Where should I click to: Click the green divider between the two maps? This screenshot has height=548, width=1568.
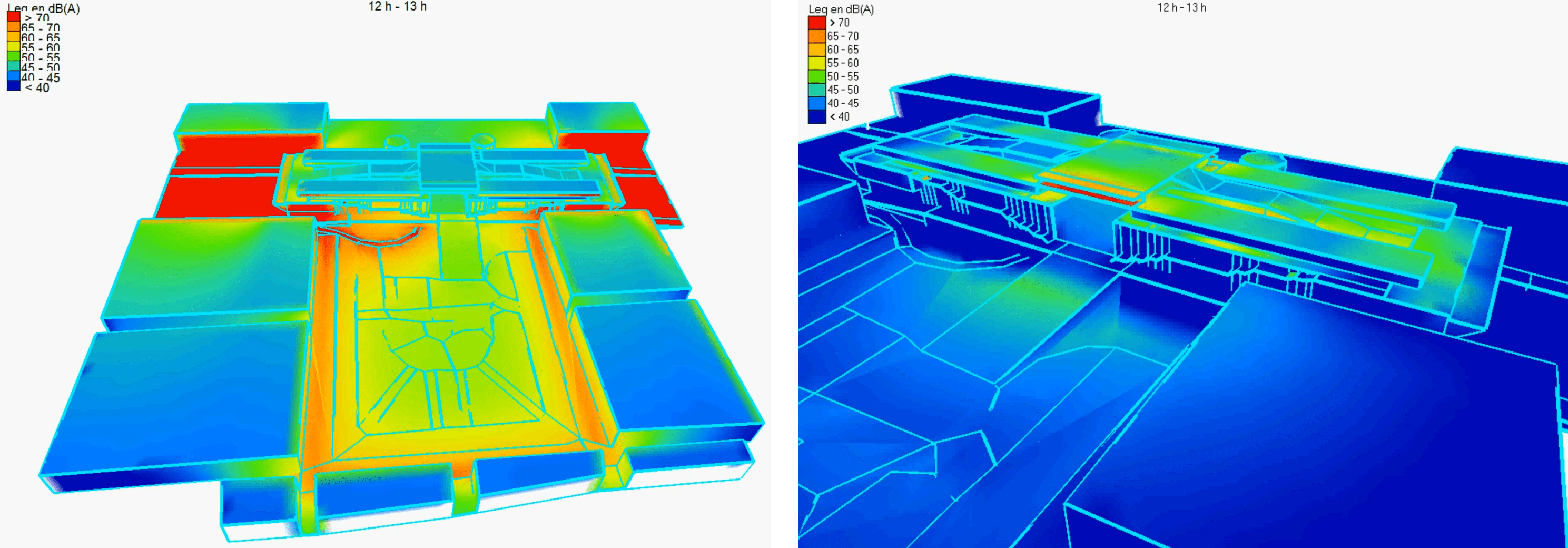point(784,274)
